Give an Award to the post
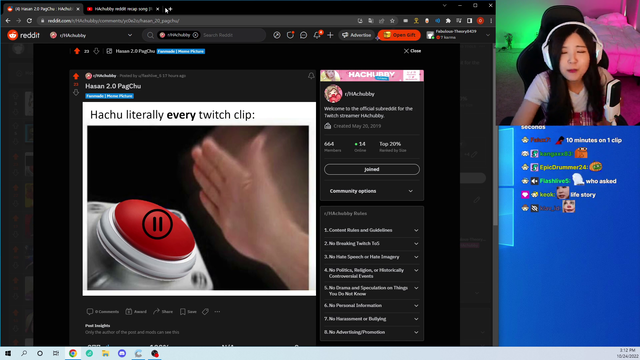The image size is (640, 360). point(136,311)
